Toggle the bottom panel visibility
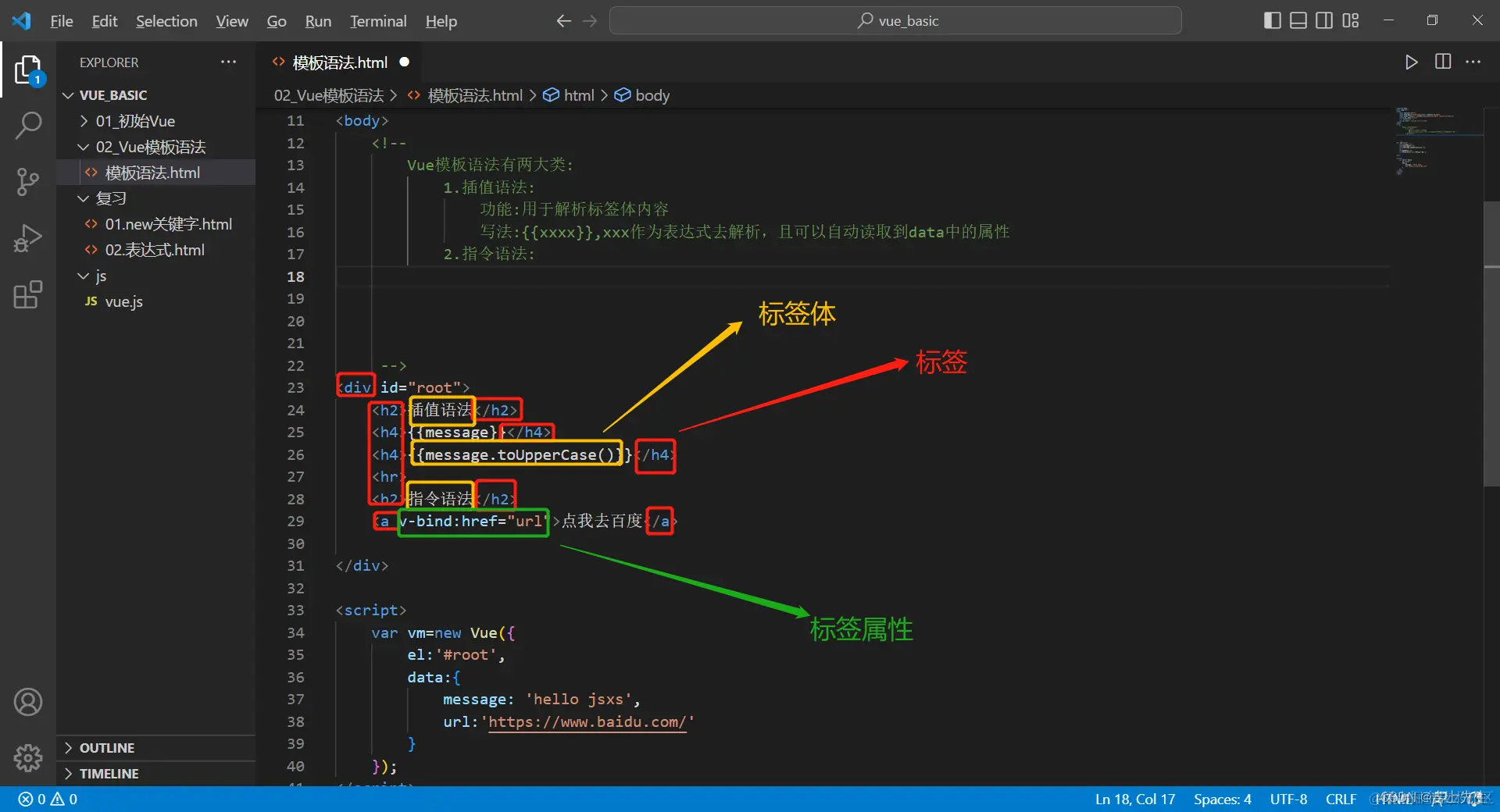Viewport: 1500px width, 812px height. pos(1298,20)
